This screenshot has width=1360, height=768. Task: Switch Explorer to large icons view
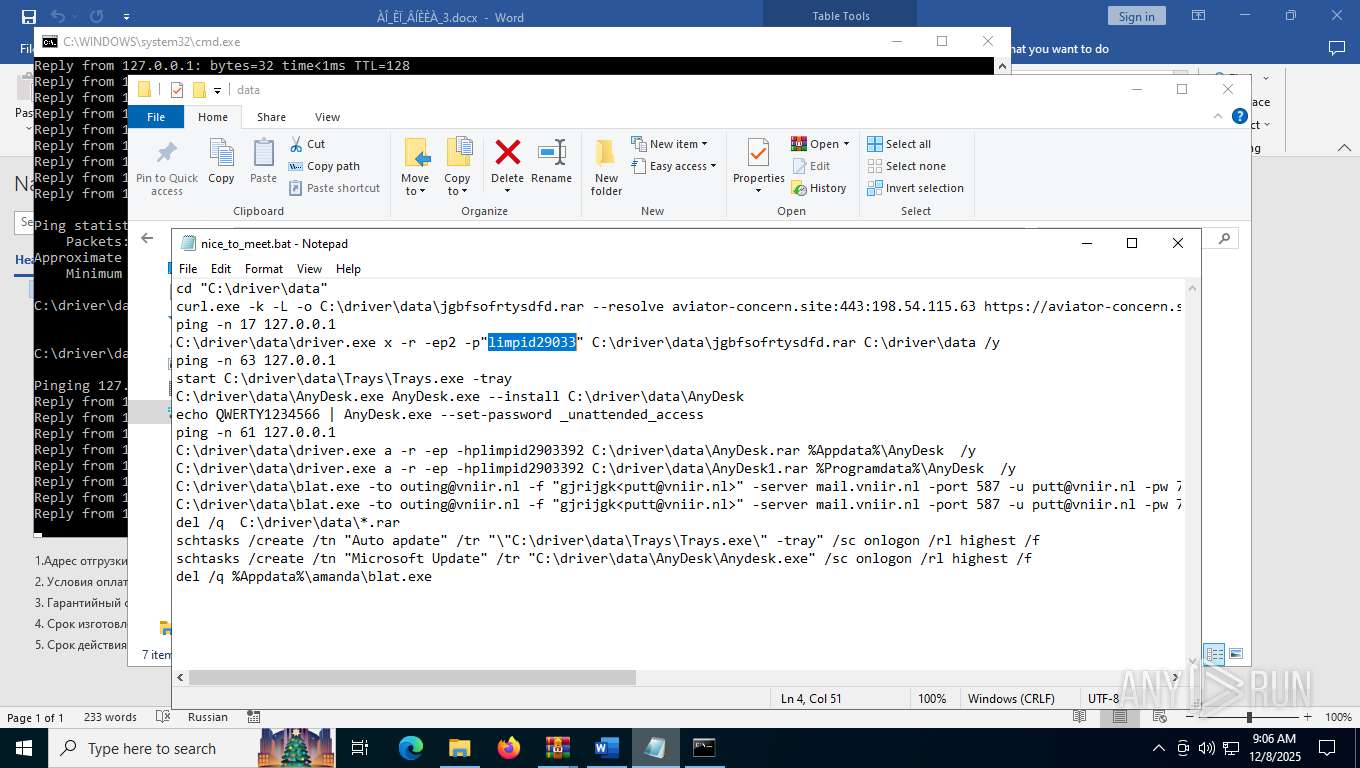[1236, 655]
